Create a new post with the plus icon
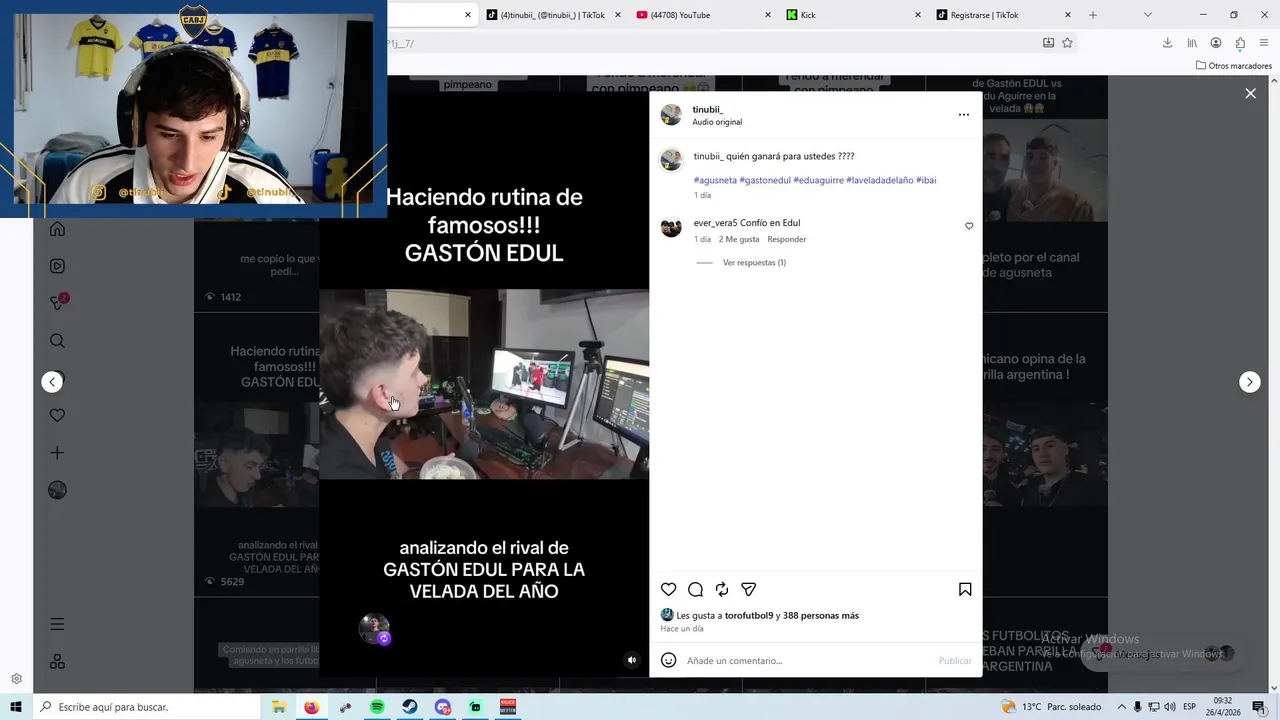This screenshot has height=720, width=1280. coord(57,453)
